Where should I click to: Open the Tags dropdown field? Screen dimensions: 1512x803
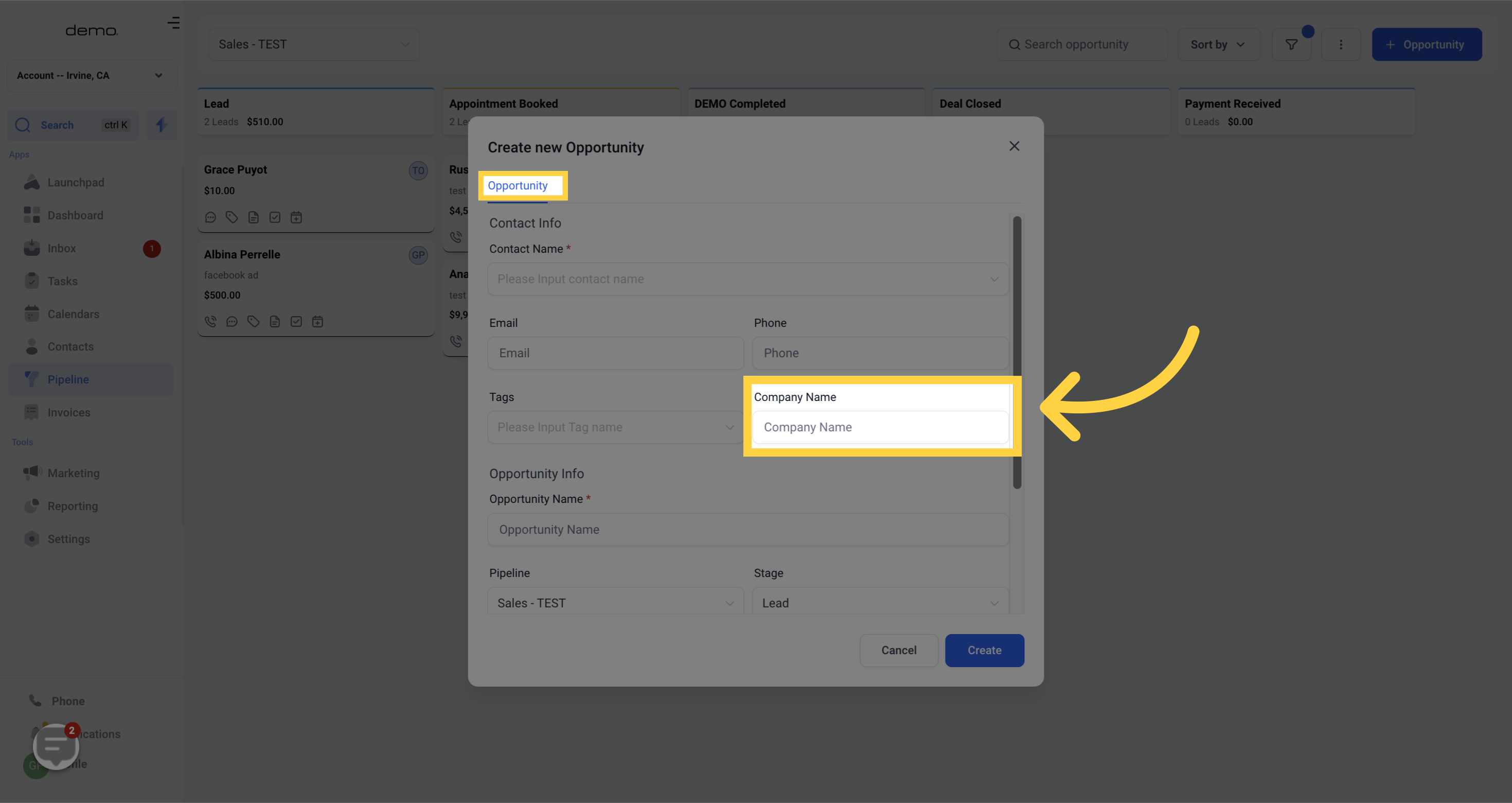click(x=615, y=427)
